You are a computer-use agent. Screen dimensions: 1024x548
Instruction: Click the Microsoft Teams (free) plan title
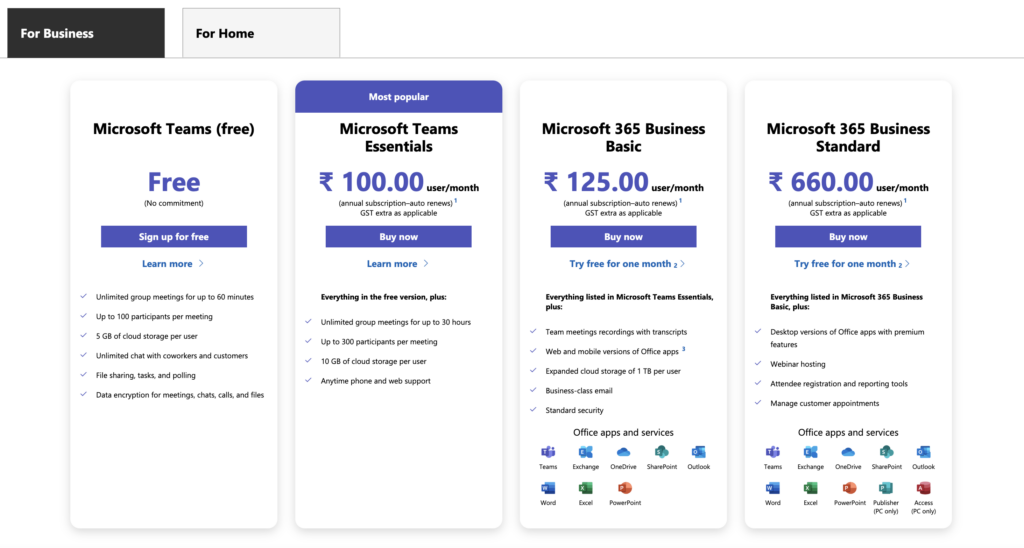point(174,129)
